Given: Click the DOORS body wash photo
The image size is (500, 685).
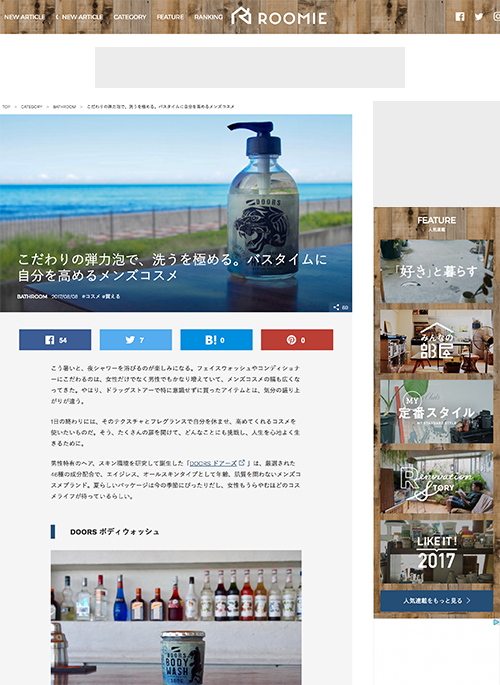Looking at the screenshot, I should (x=176, y=617).
